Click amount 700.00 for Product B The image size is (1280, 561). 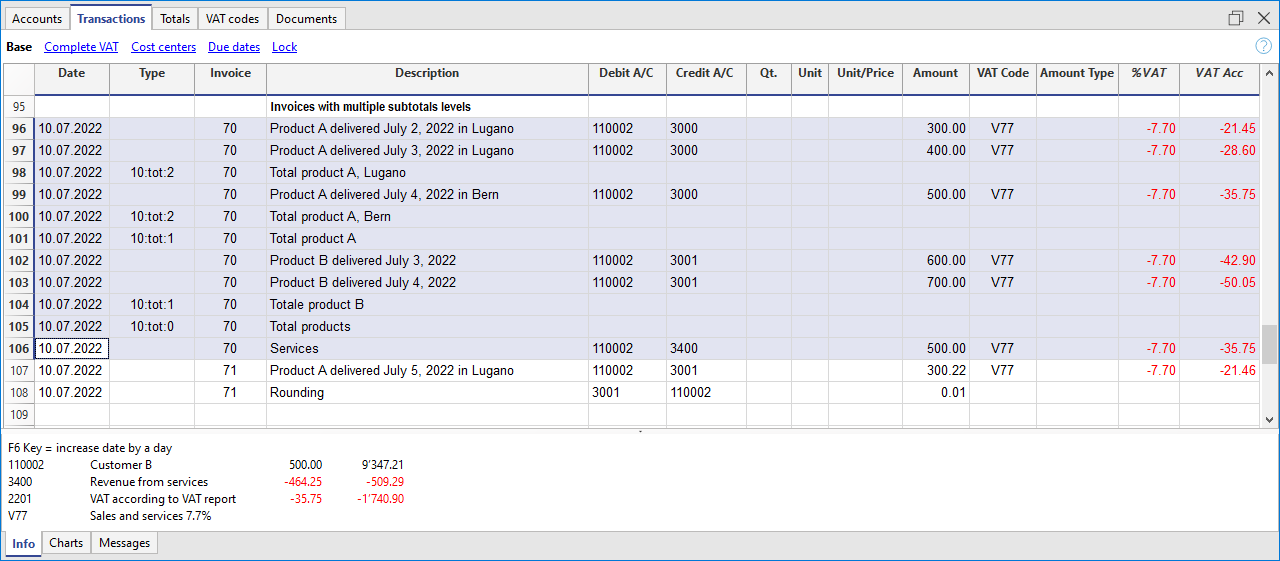[x=935, y=283]
